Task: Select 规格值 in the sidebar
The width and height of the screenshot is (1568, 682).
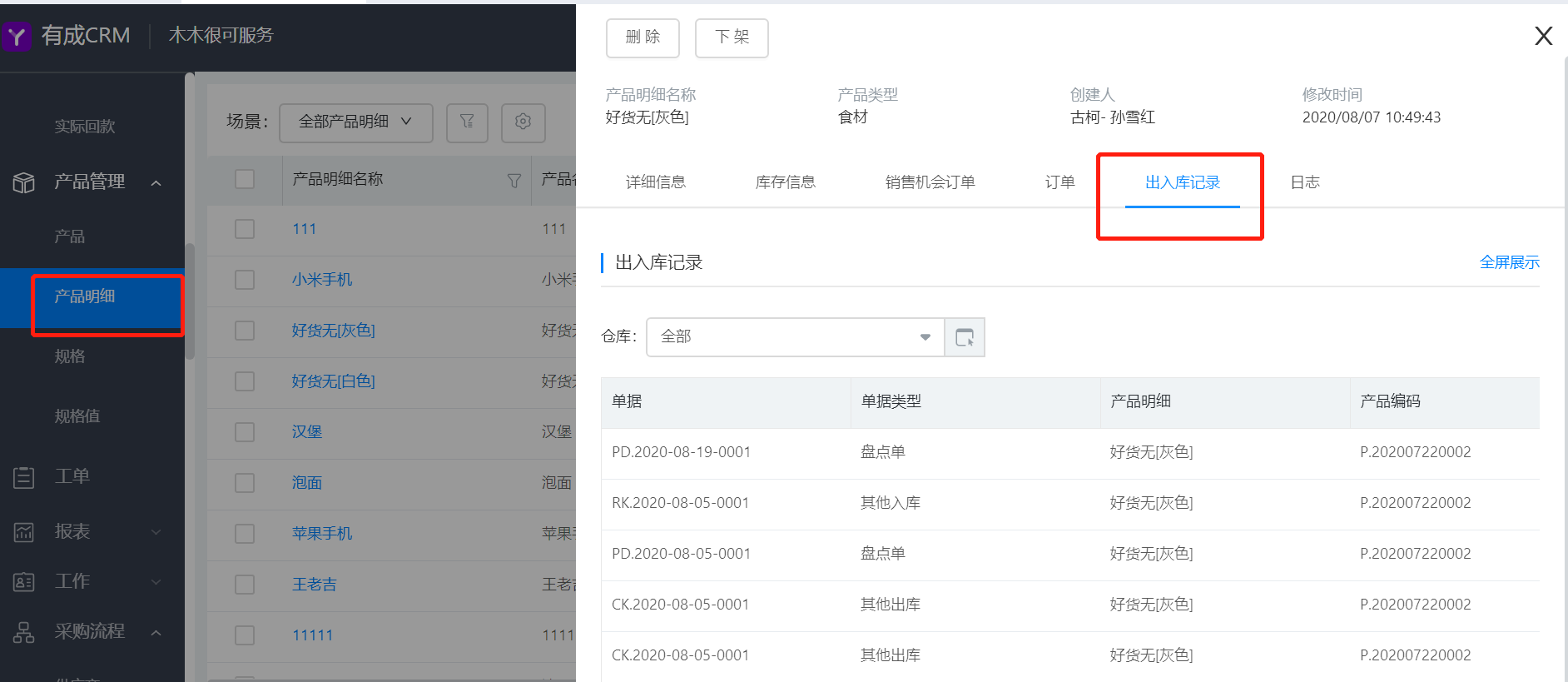Action: coord(77,416)
